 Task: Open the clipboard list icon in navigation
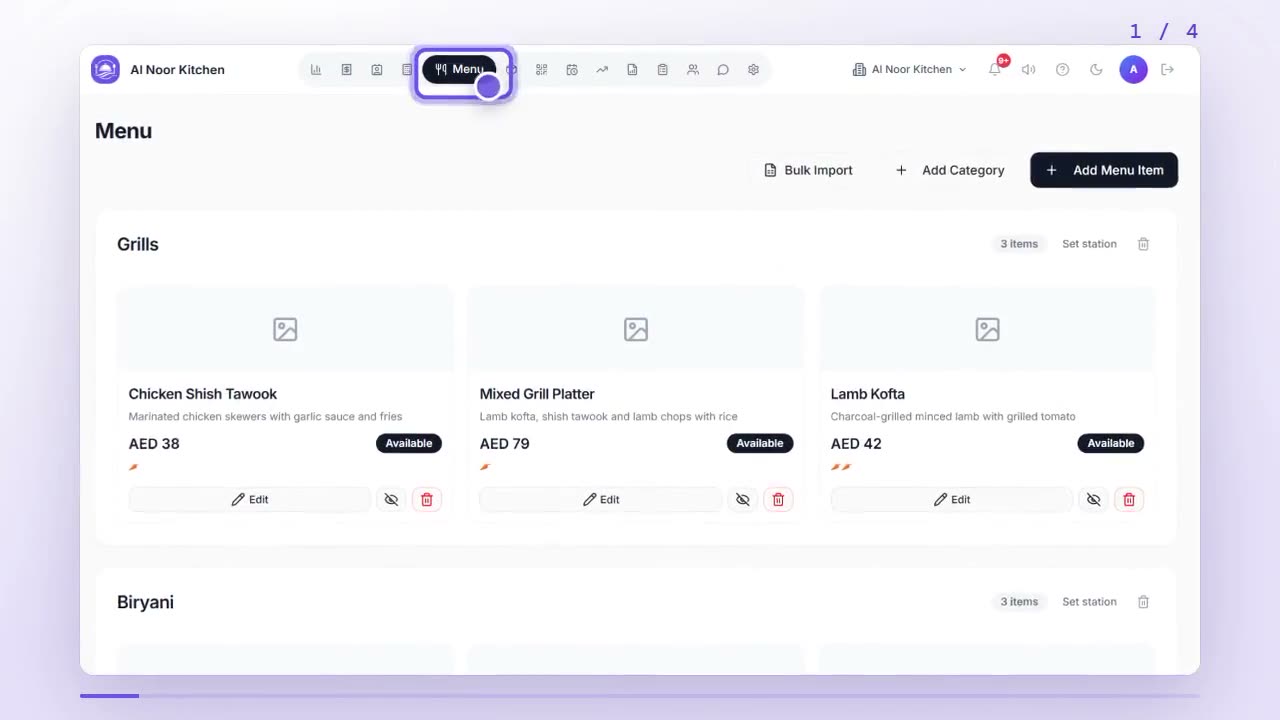(x=662, y=70)
